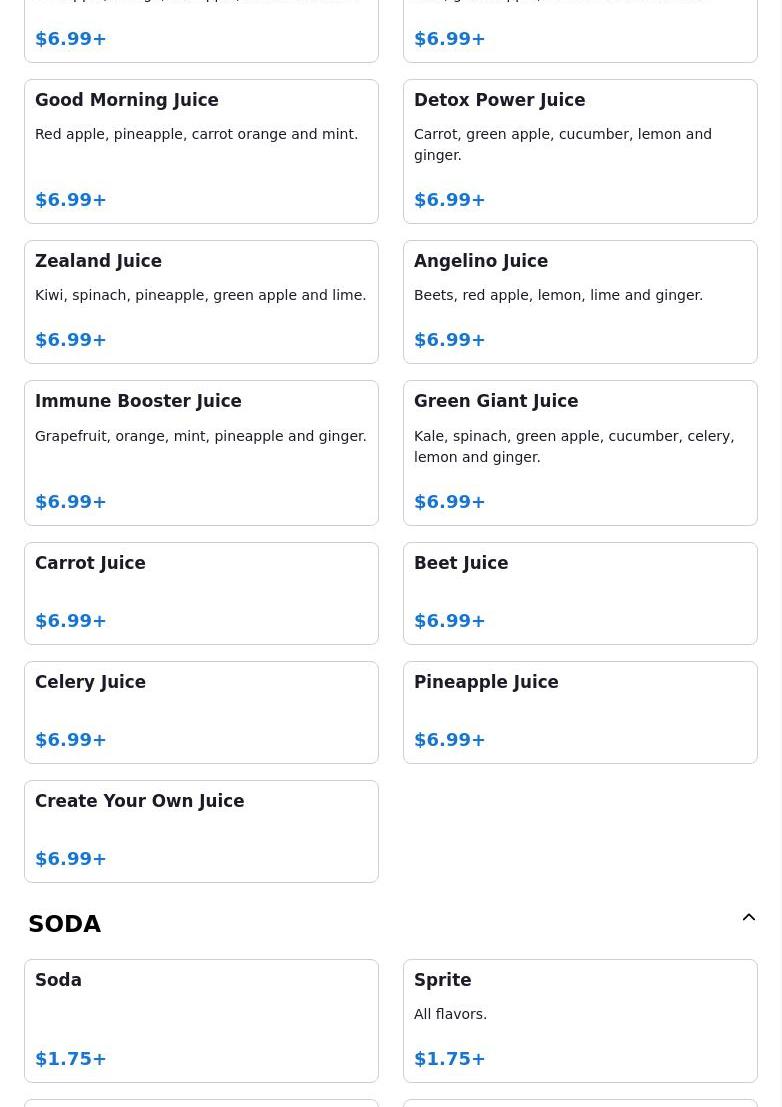
Task: Click the Immune Booster Juice description text
Action: click(x=200, y=436)
